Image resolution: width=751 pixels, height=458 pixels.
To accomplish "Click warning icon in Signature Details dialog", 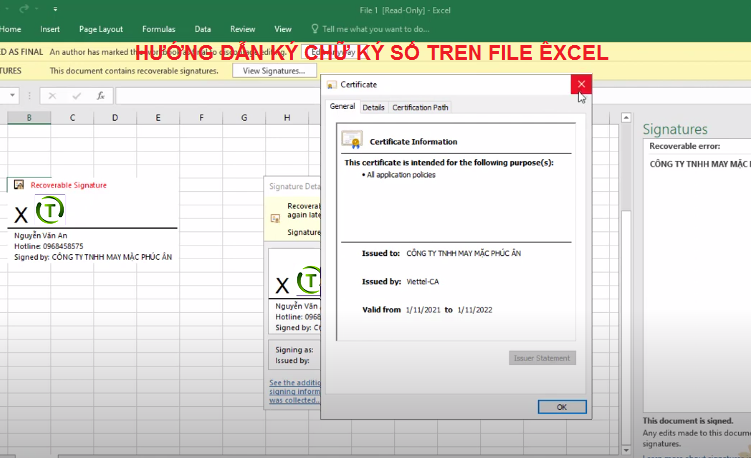I will tap(275, 218).
